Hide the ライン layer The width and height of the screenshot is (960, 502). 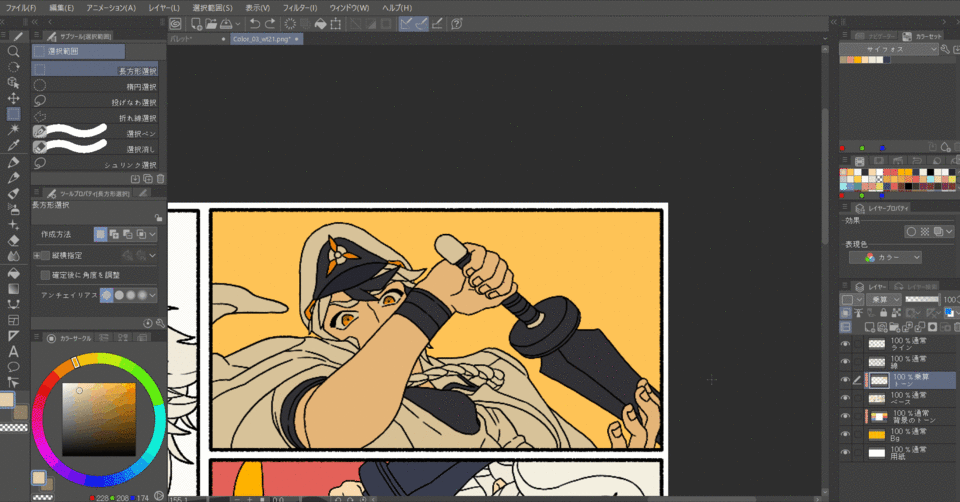(846, 344)
